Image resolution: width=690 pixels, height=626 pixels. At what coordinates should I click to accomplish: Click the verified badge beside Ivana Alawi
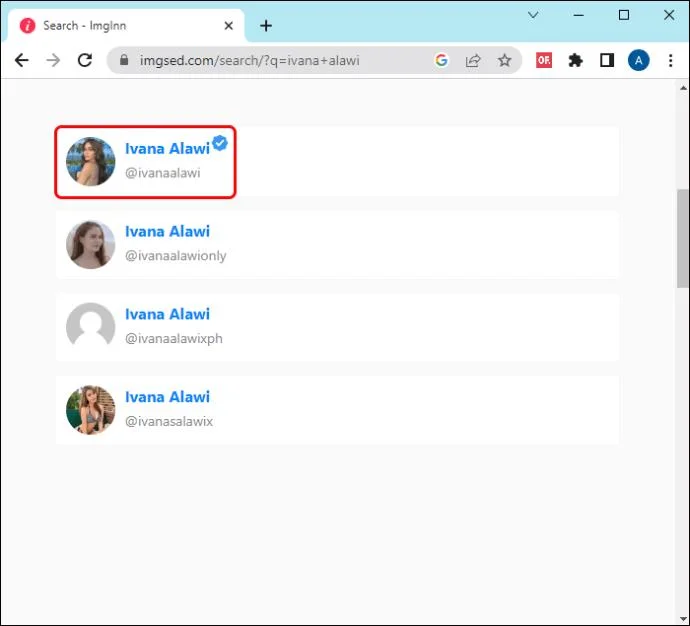220,143
